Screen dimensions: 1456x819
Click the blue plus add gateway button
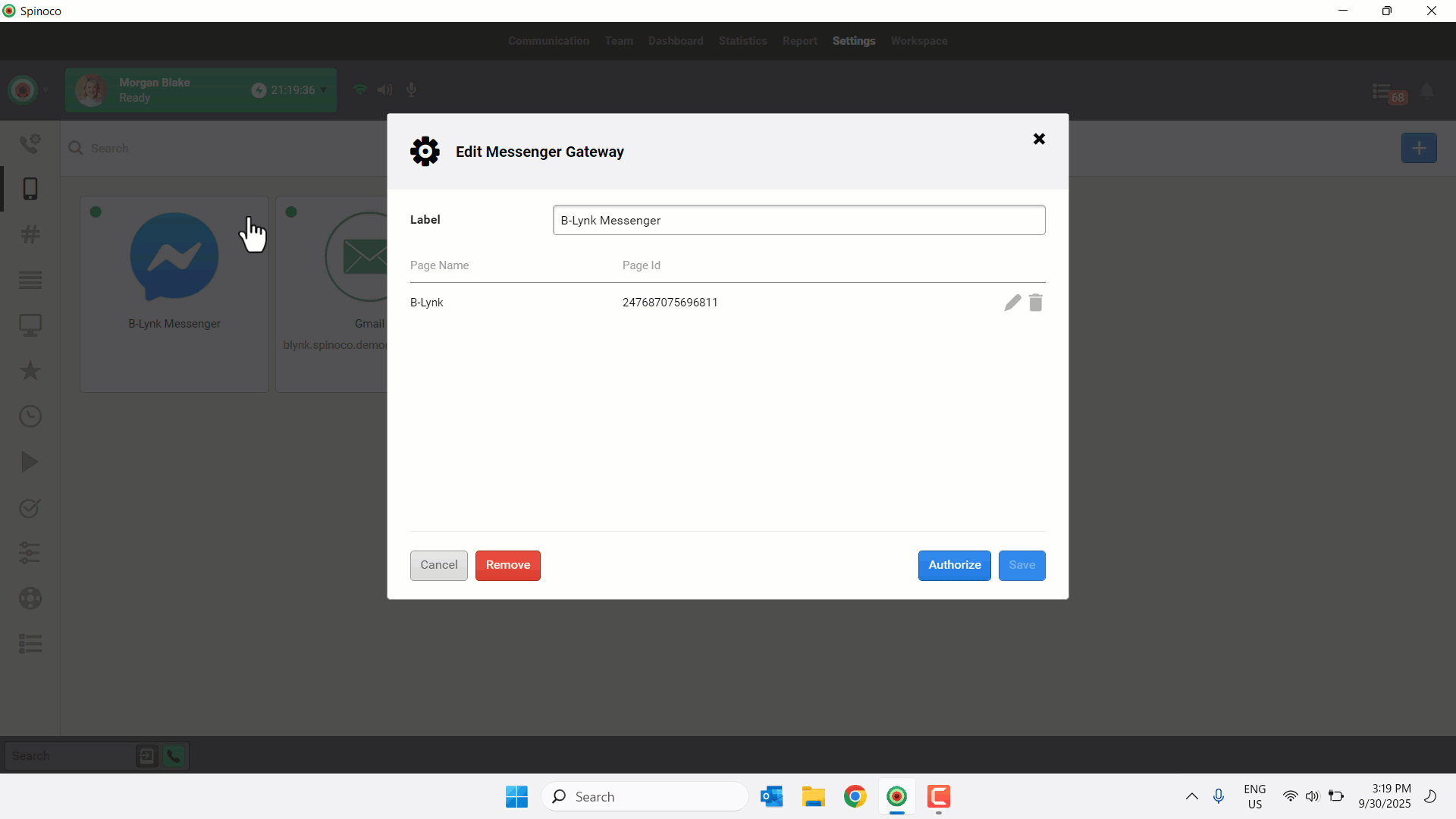[1419, 148]
